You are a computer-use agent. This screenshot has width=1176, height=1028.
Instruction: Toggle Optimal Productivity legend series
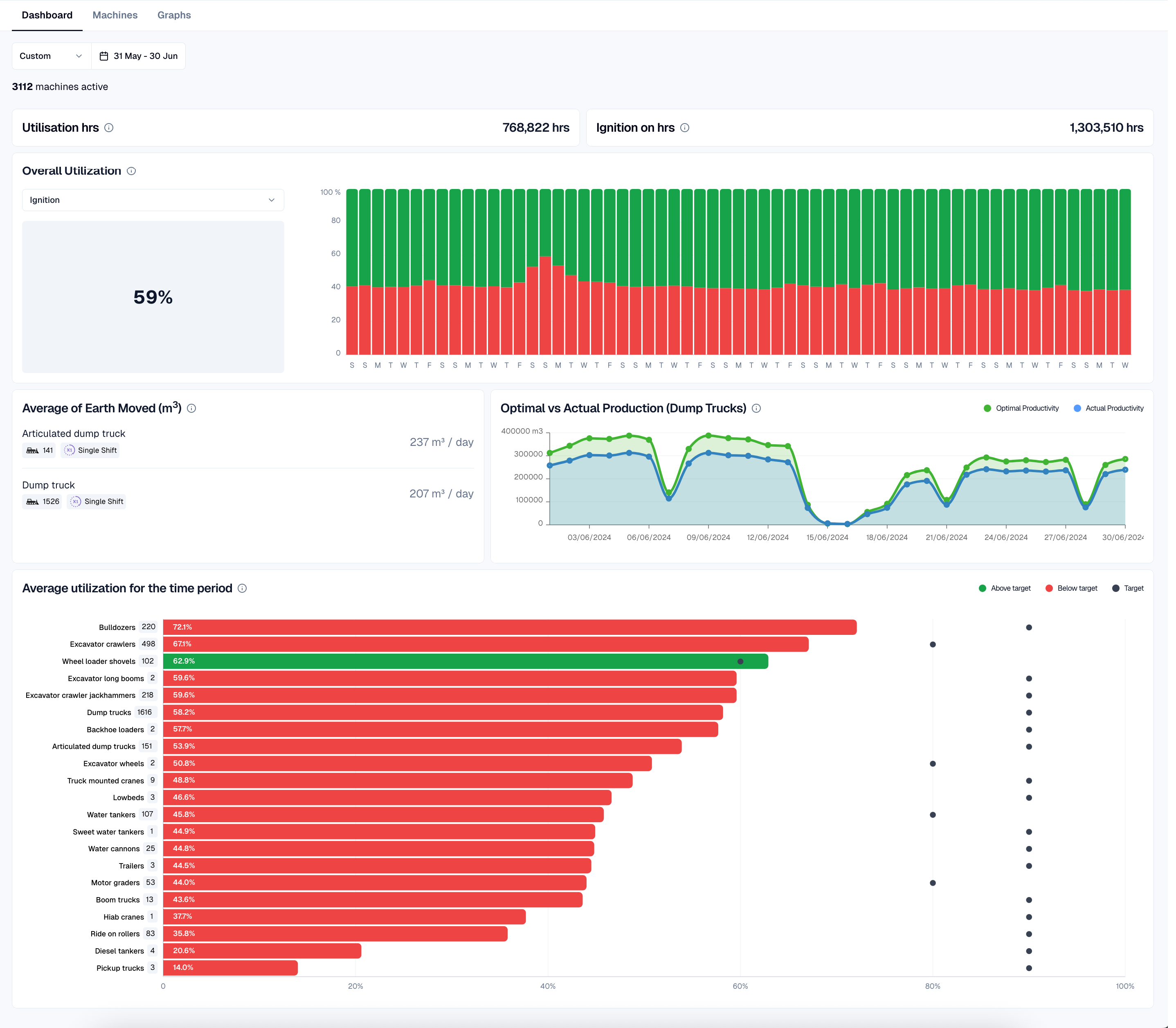pos(1021,408)
